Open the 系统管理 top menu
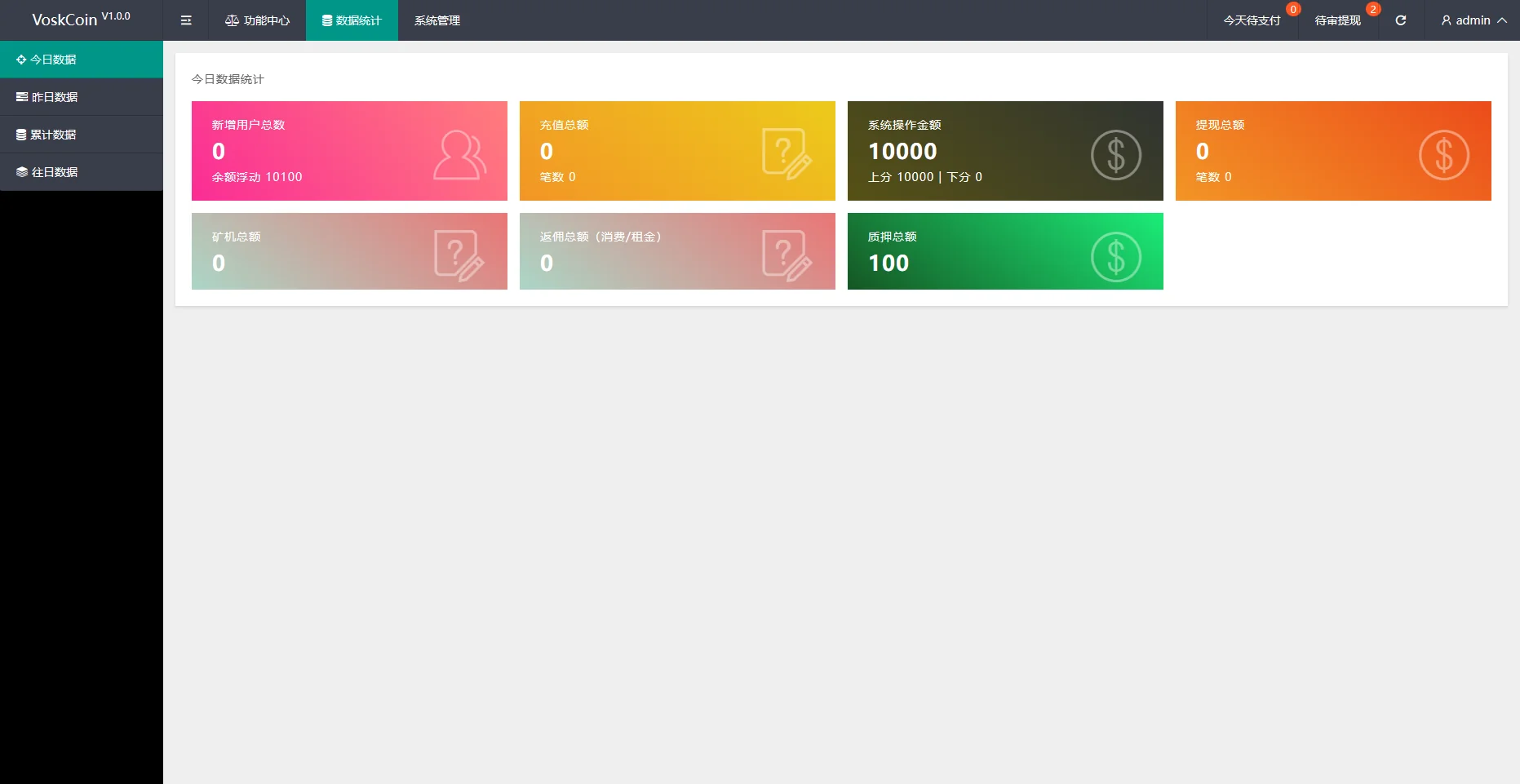 pyautogui.click(x=437, y=20)
